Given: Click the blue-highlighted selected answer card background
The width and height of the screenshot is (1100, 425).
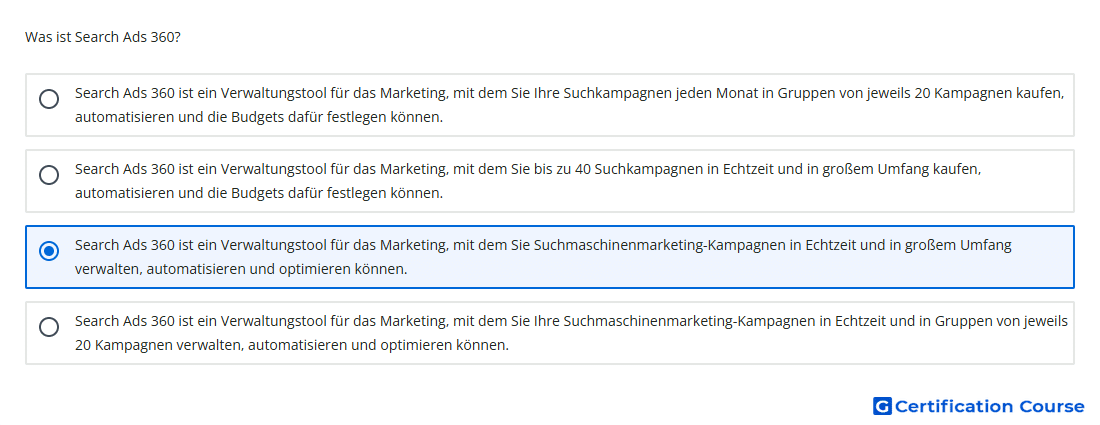Looking at the screenshot, I should pos(550,257).
